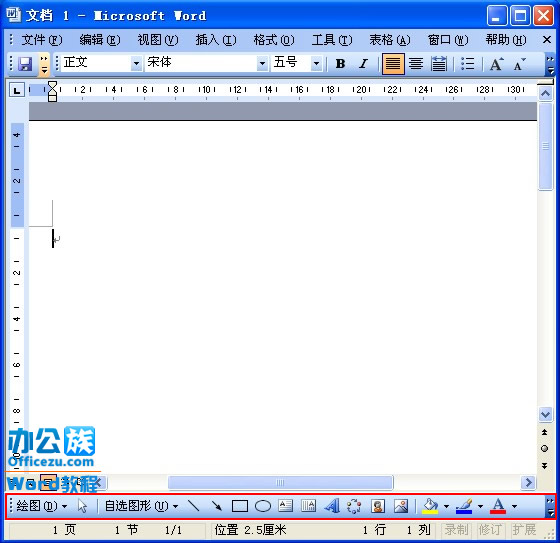Apply red font color A

tap(498, 506)
